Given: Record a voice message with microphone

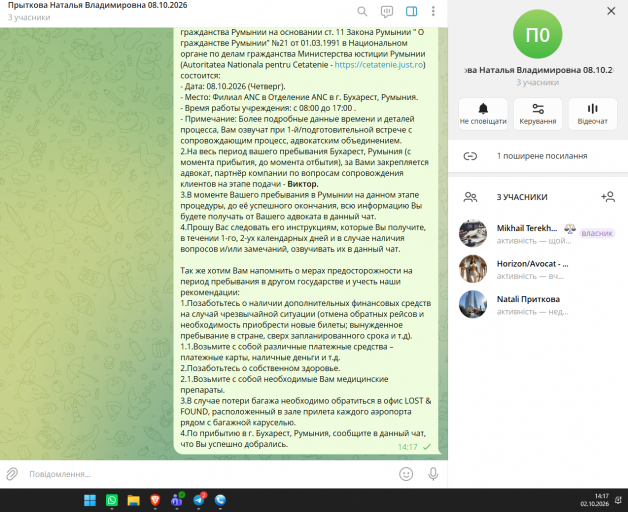Looking at the screenshot, I should click(433, 474).
